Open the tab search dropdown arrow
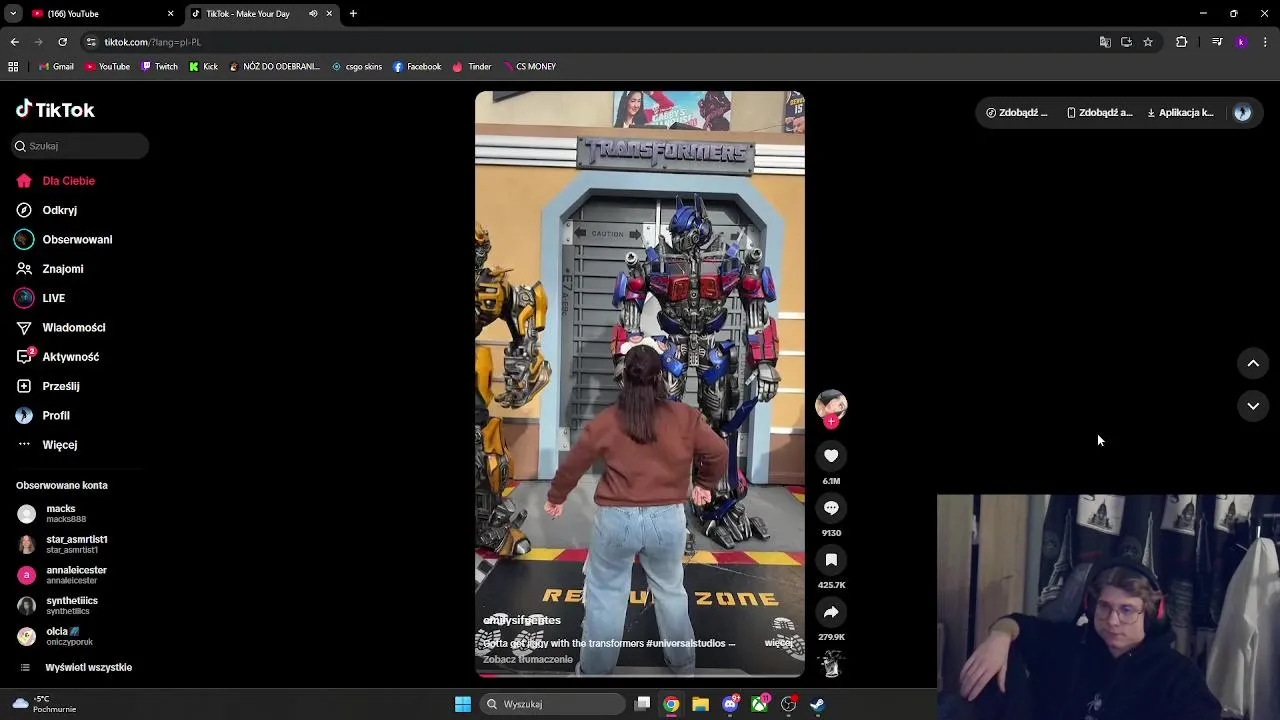 pyautogui.click(x=13, y=14)
